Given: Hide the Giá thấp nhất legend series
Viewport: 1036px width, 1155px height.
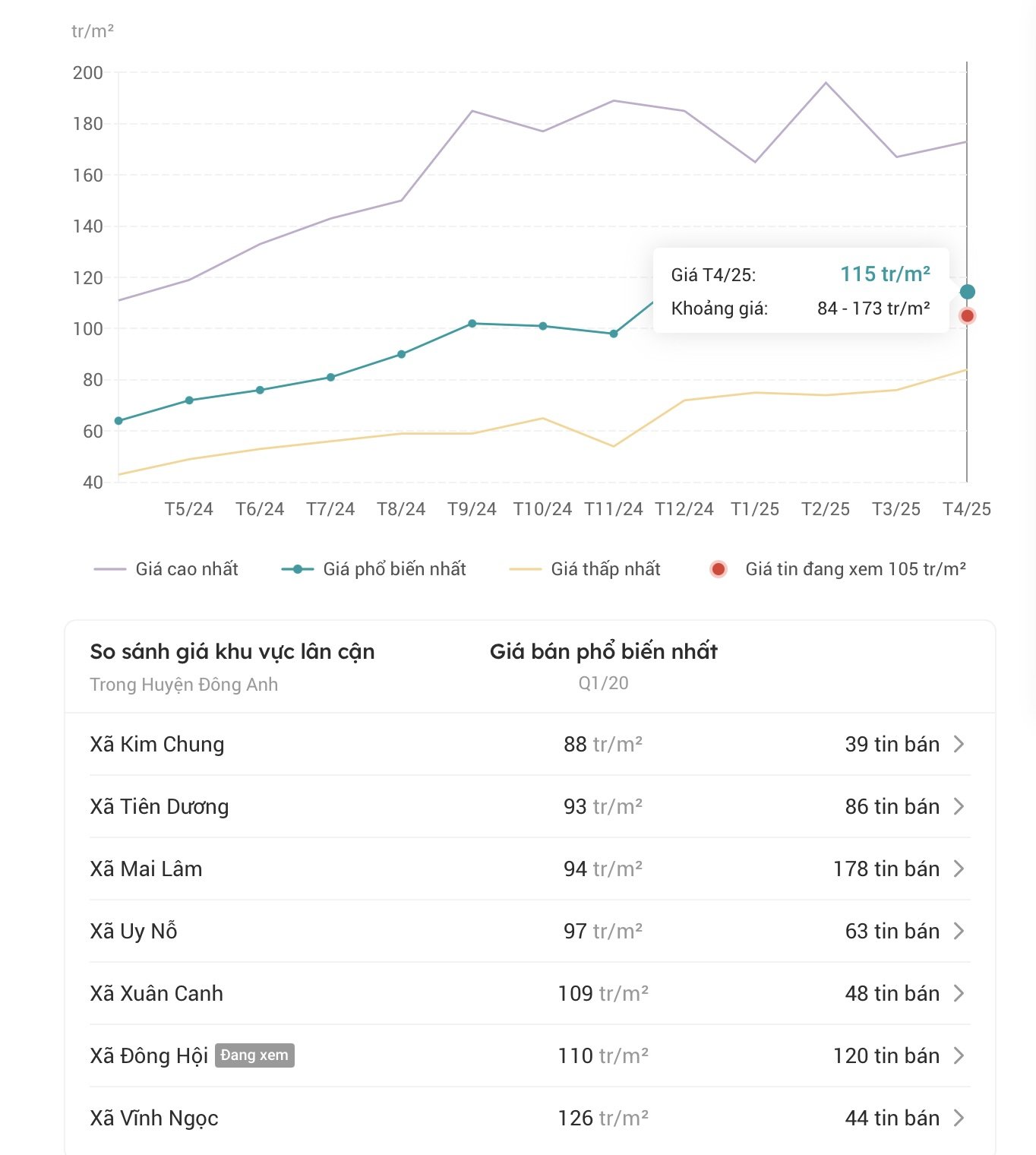Looking at the screenshot, I should coord(585,569).
